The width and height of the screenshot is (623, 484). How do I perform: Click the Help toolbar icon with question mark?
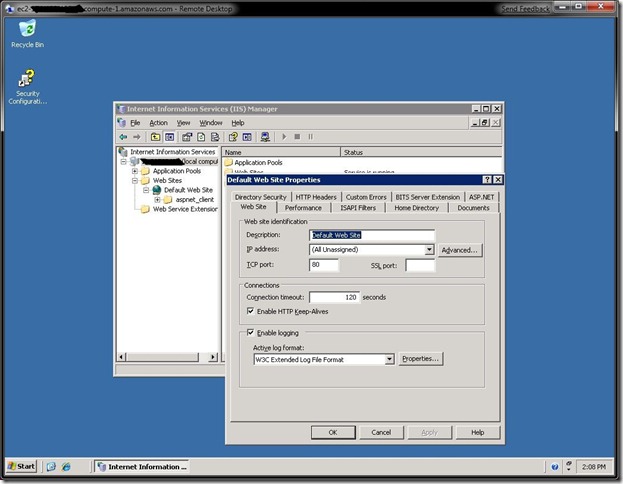[x=233, y=137]
